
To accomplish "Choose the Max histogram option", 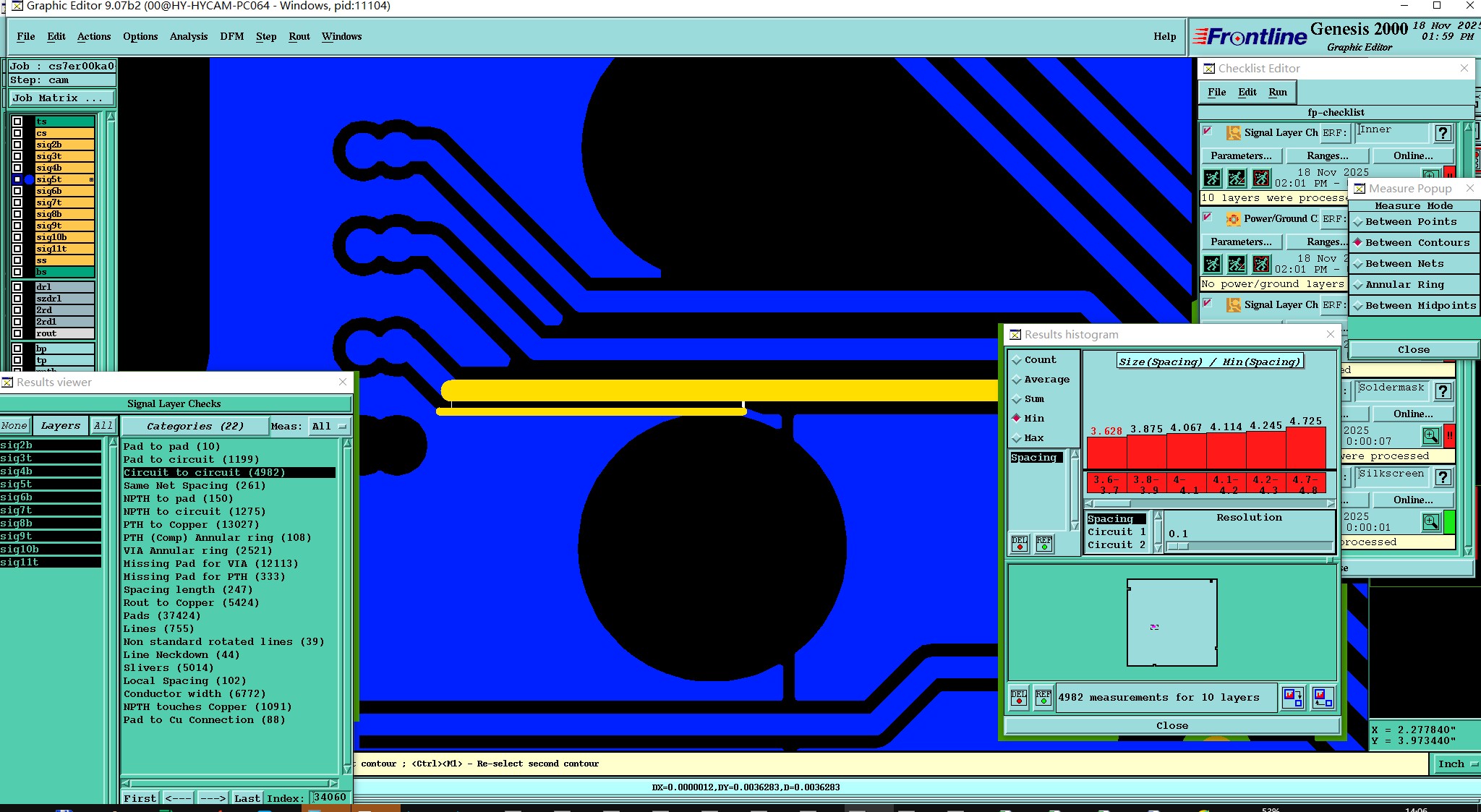I will pyautogui.click(x=1033, y=438).
